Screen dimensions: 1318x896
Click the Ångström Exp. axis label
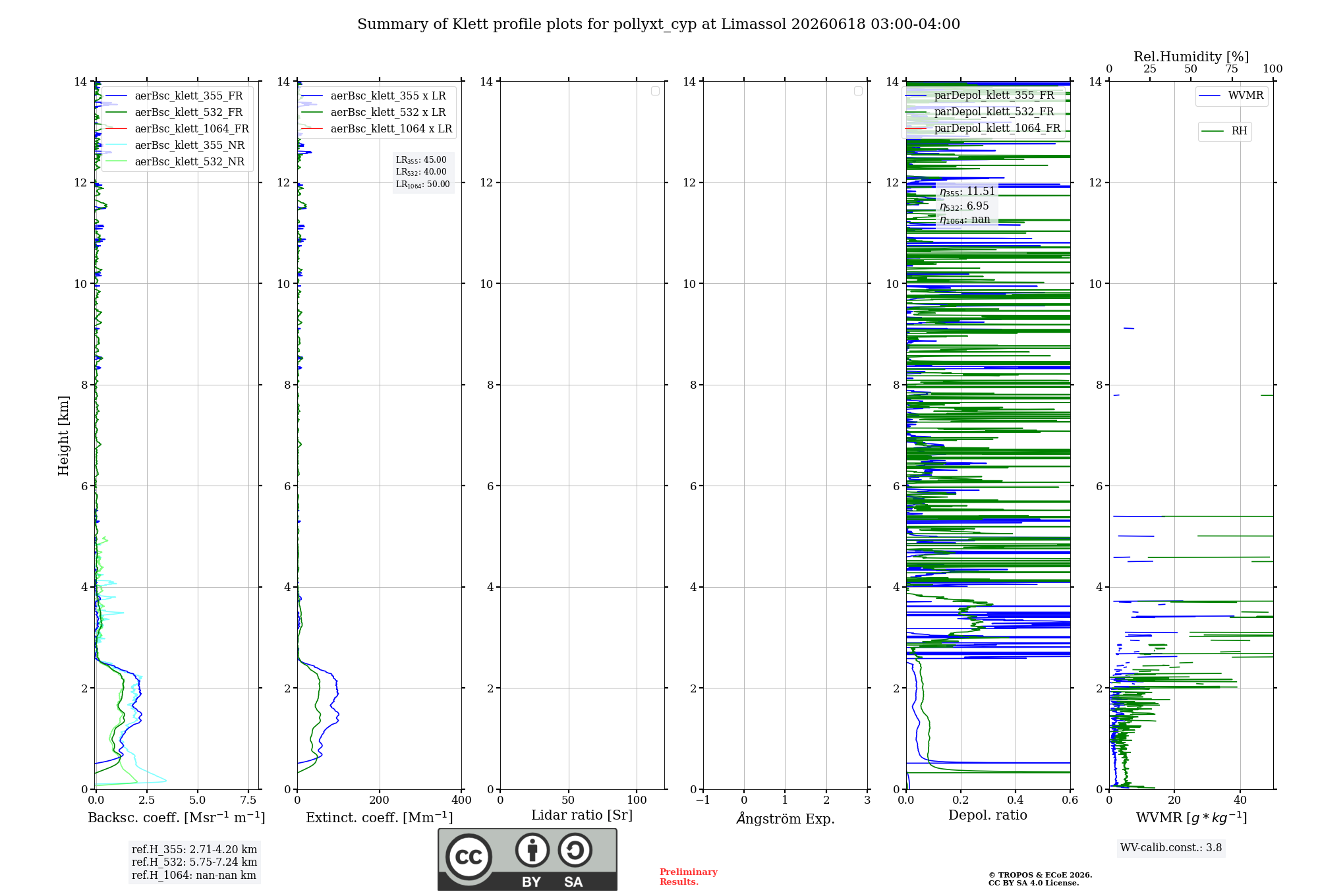tap(786, 818)
